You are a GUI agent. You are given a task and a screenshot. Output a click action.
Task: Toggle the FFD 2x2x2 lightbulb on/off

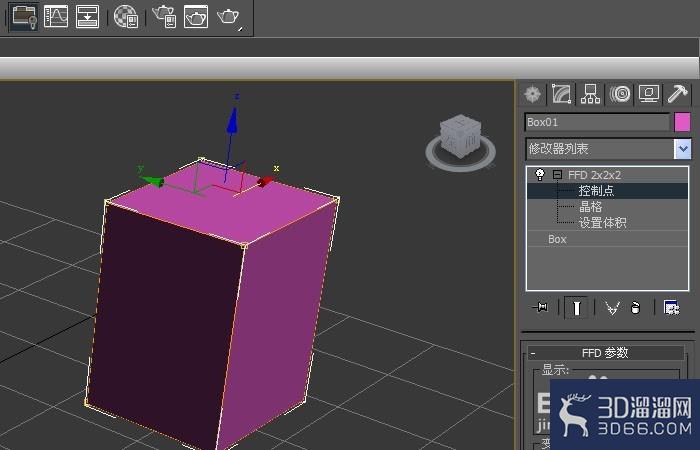coord(540,175)
